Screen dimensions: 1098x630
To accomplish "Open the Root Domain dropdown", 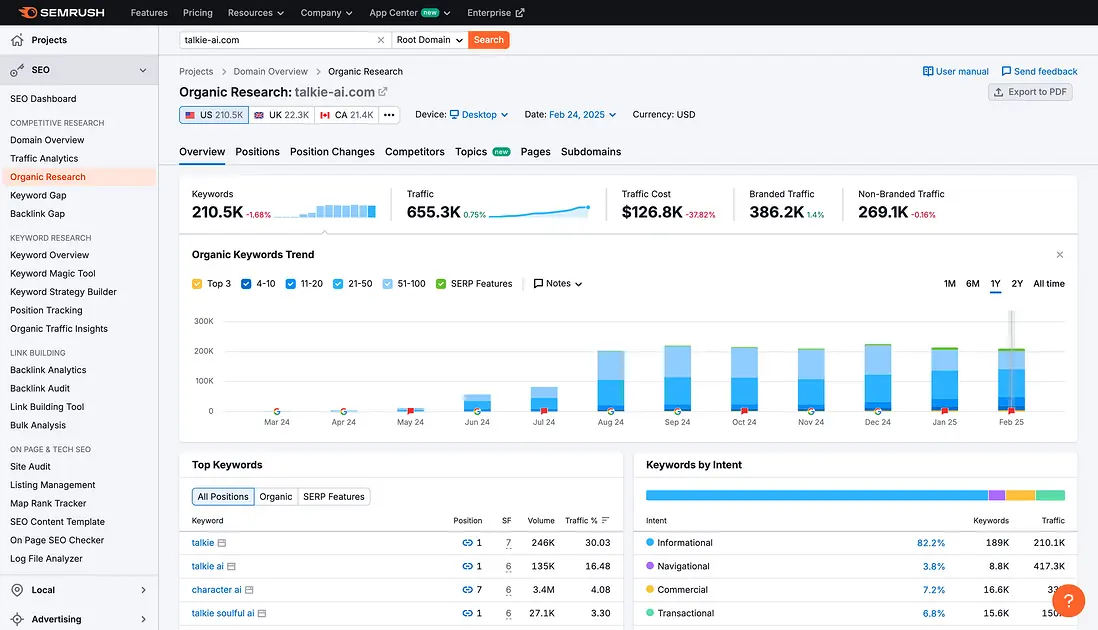I will click(429, 40).
